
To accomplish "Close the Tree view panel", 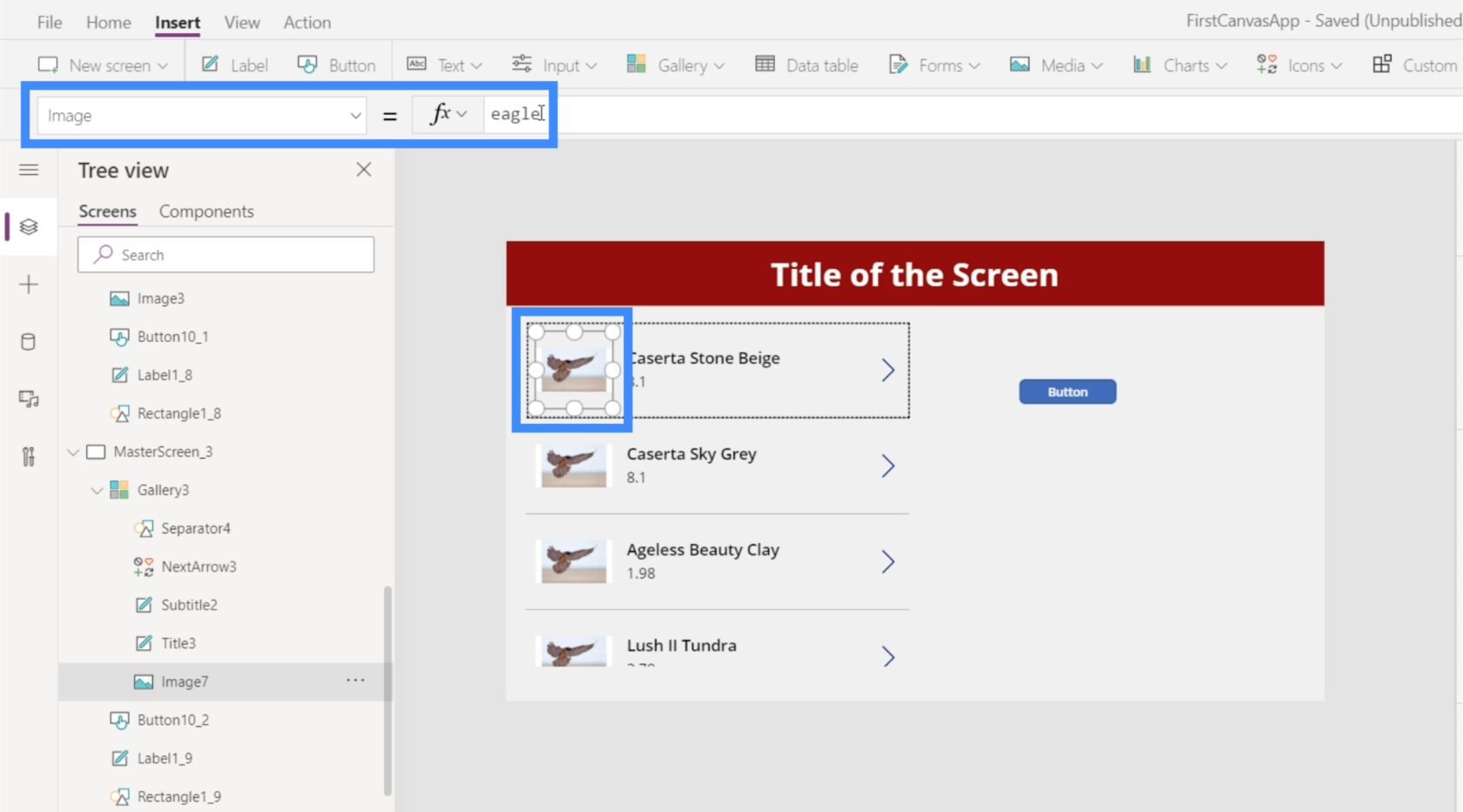I will click(364, 170).
